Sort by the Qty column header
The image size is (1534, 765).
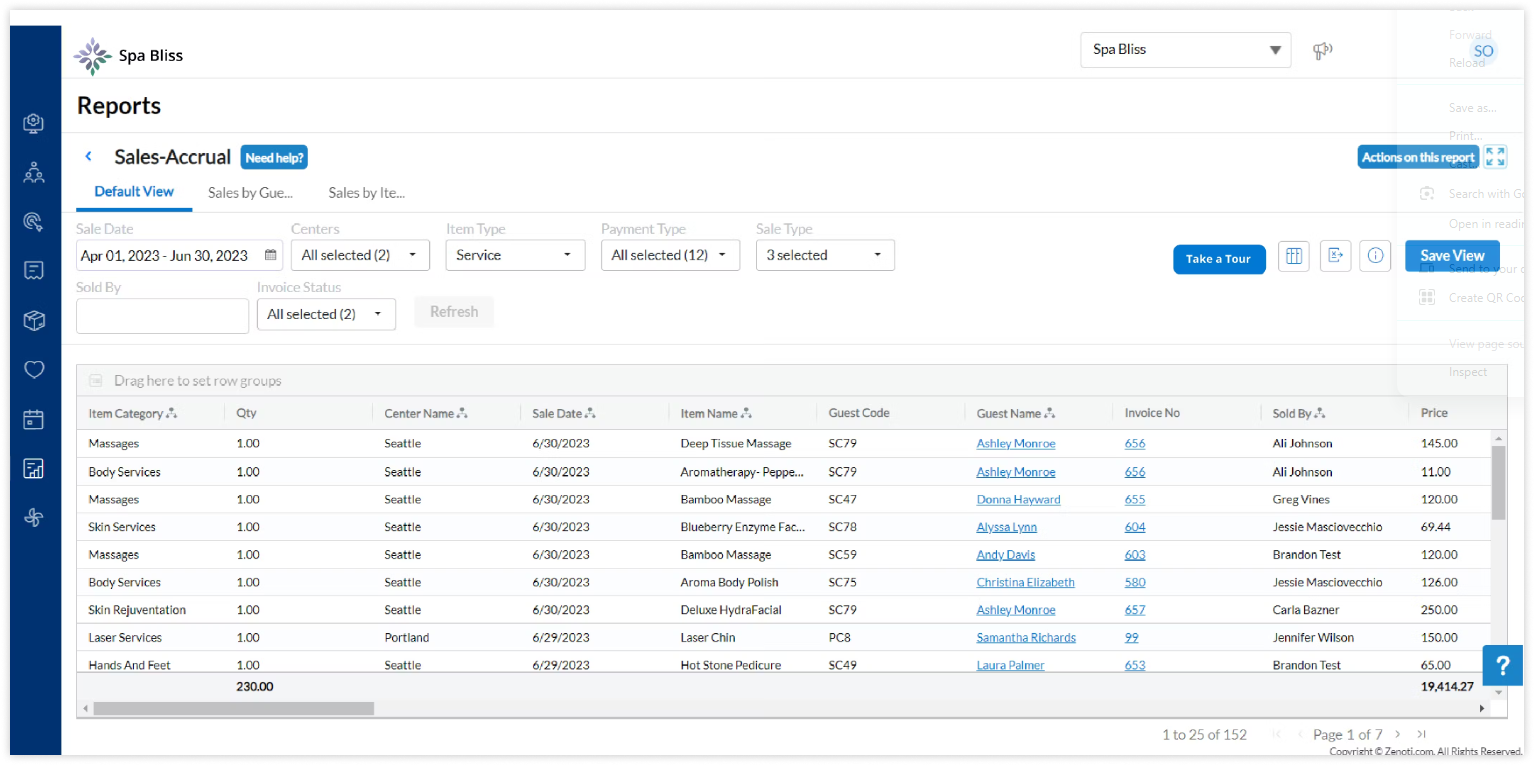[x=246, y=413]
